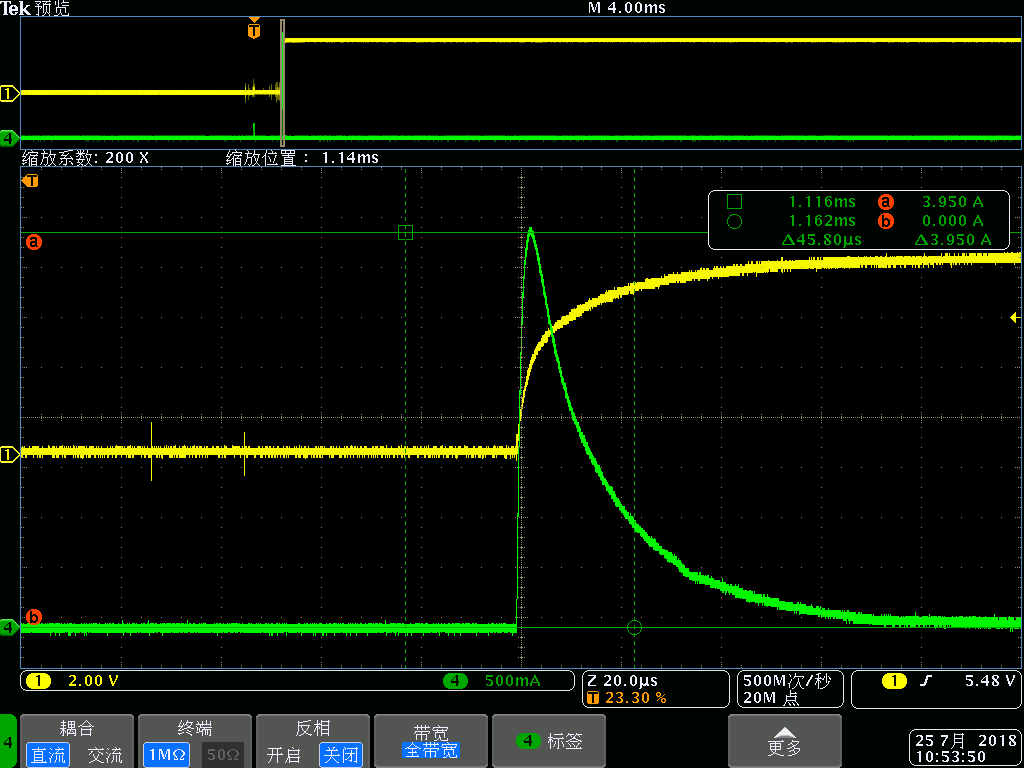Set termination to 50Ω

(223, 755)
